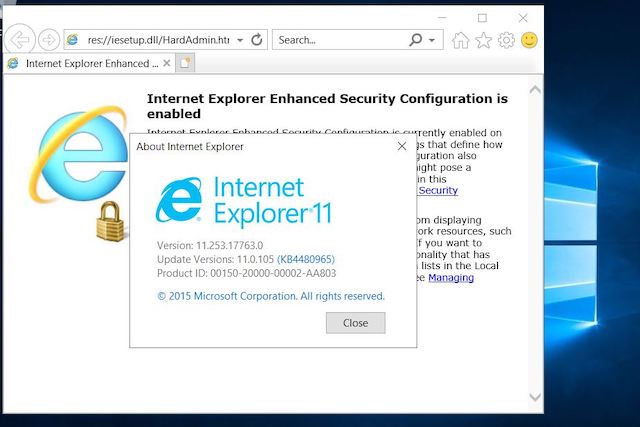Click the 2015 Microsoft Corporation copyright text
640x427 pixels.
pos(271,296)
